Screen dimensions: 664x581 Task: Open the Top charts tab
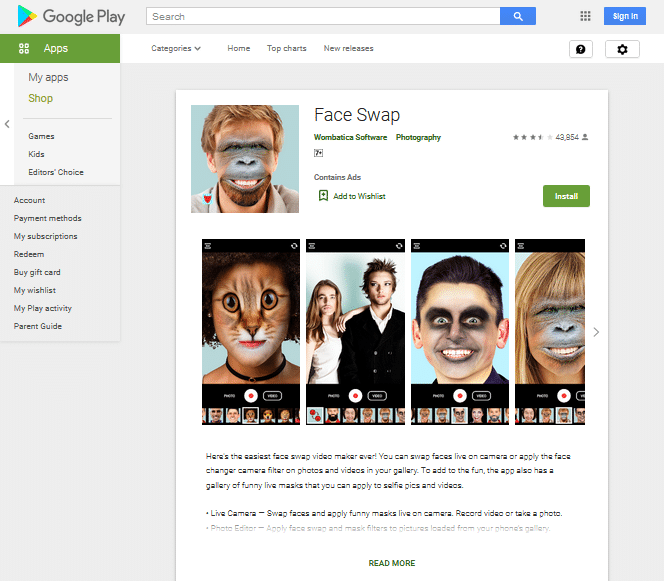pyautogui.click(x=287, y=48)
